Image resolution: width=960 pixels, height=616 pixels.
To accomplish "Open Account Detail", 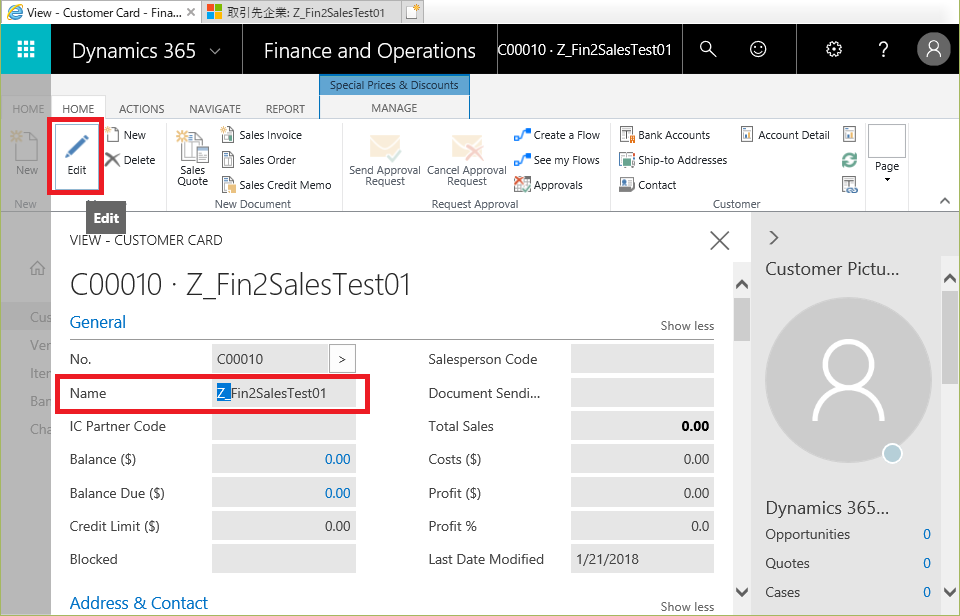I will (x=785, y=135).
